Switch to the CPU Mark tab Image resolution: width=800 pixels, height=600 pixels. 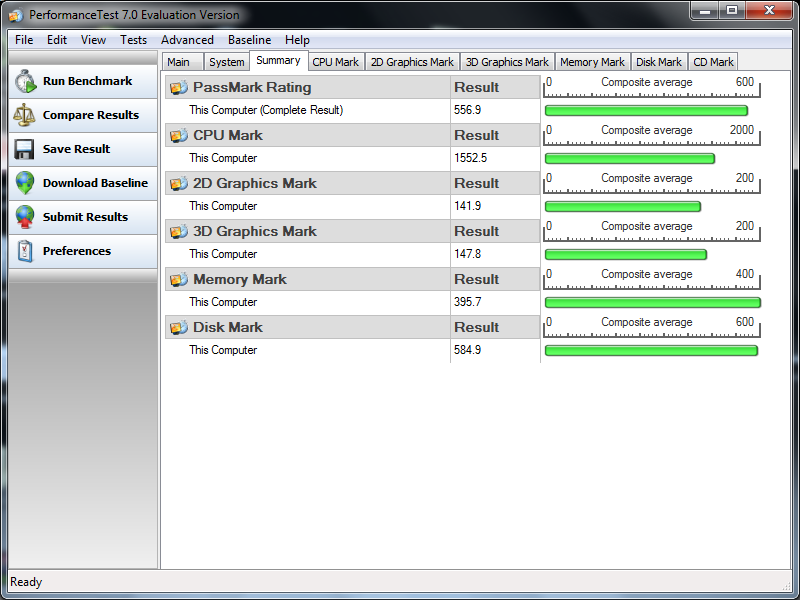336,62
